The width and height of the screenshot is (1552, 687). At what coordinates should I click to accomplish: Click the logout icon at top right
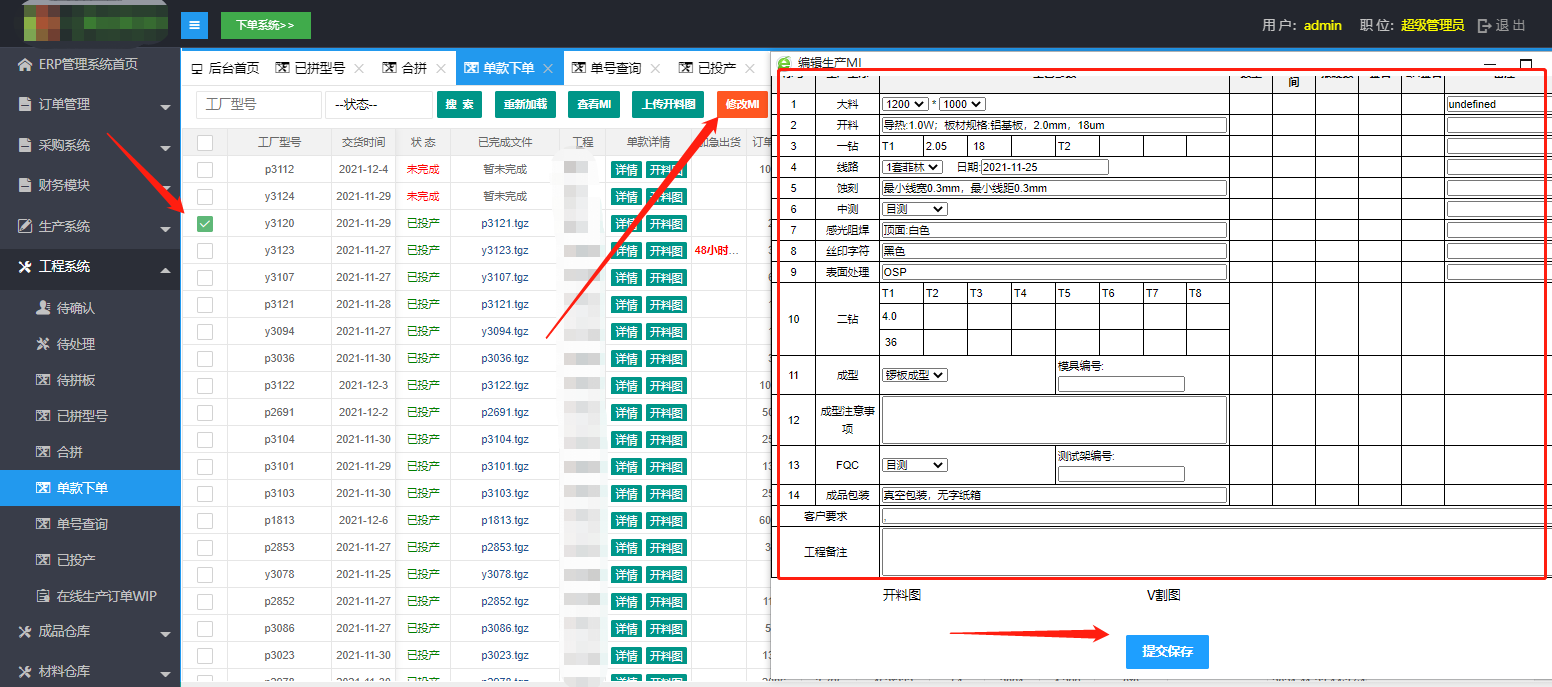pos(1485,26)
